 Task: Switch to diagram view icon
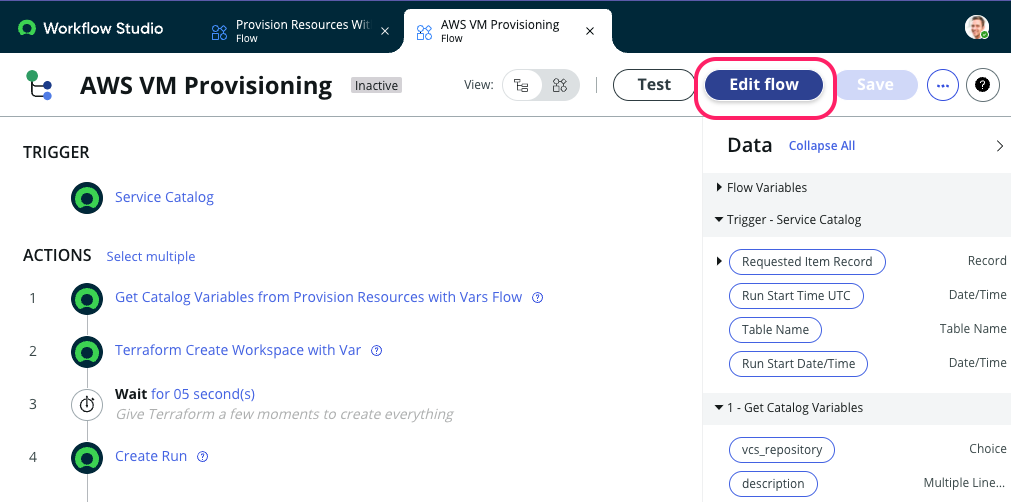[x=560, y=85]
